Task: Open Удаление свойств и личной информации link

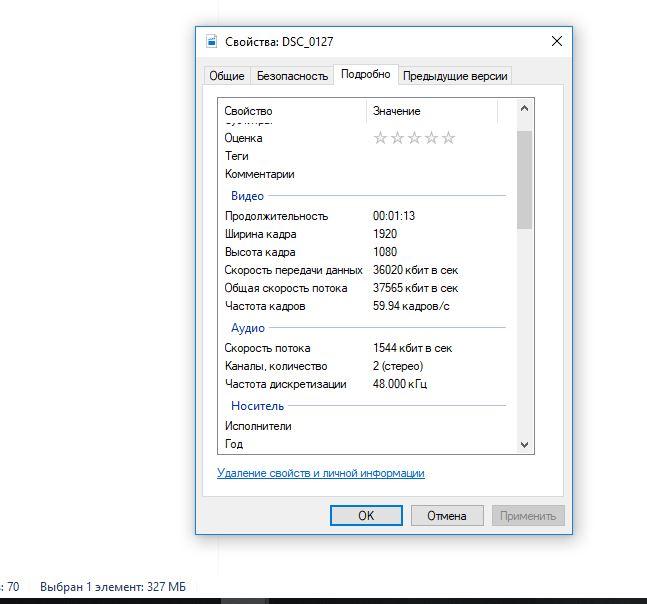Action: pyautogui.click(x=321, y=473)
